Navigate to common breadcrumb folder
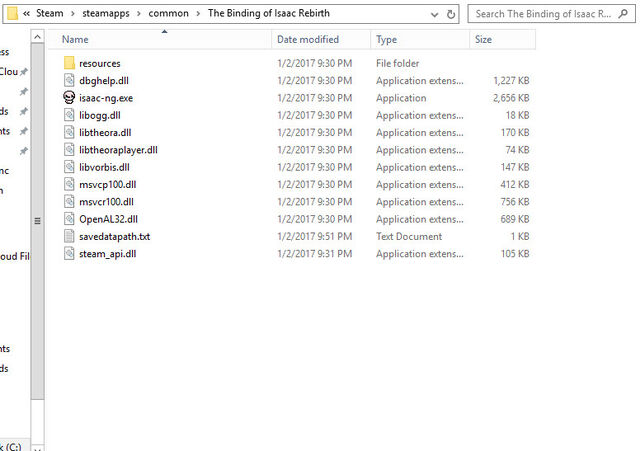Screen dimensions: 640x451 [169, 13]
